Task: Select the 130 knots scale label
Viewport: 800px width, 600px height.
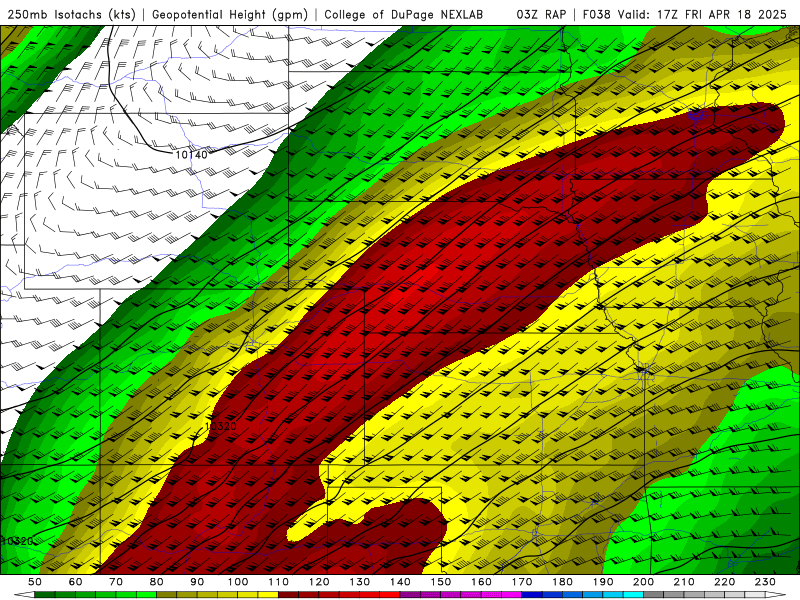Action: pyautogui.click(x=360, y=582)
